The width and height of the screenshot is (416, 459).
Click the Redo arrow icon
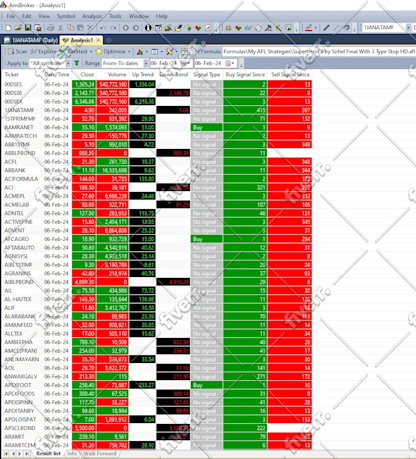pos(113,28)
